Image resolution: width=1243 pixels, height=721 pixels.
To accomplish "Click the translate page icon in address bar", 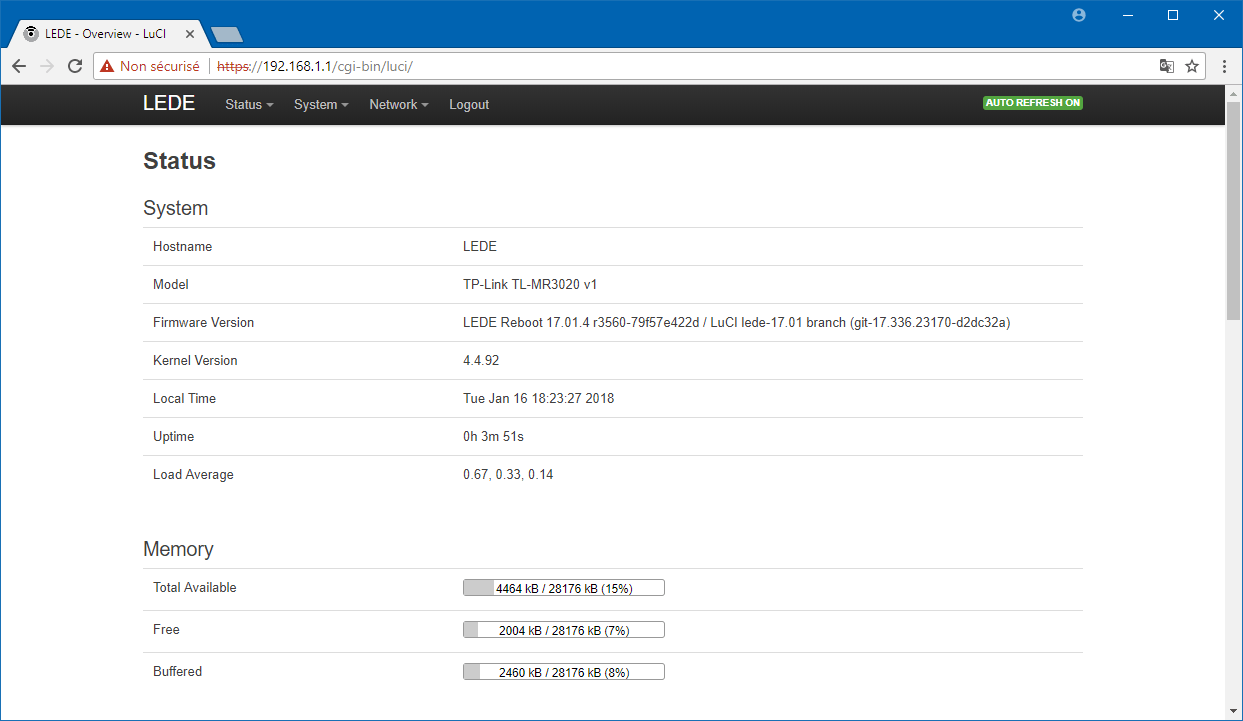I will coord(1166,66).
